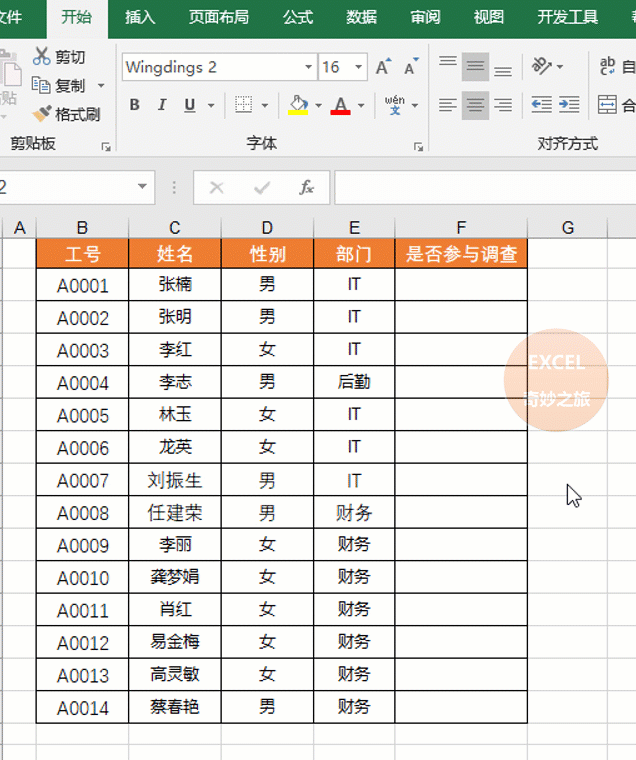Click the wrap text icon

pyautogui.click(x=607, y=66)
